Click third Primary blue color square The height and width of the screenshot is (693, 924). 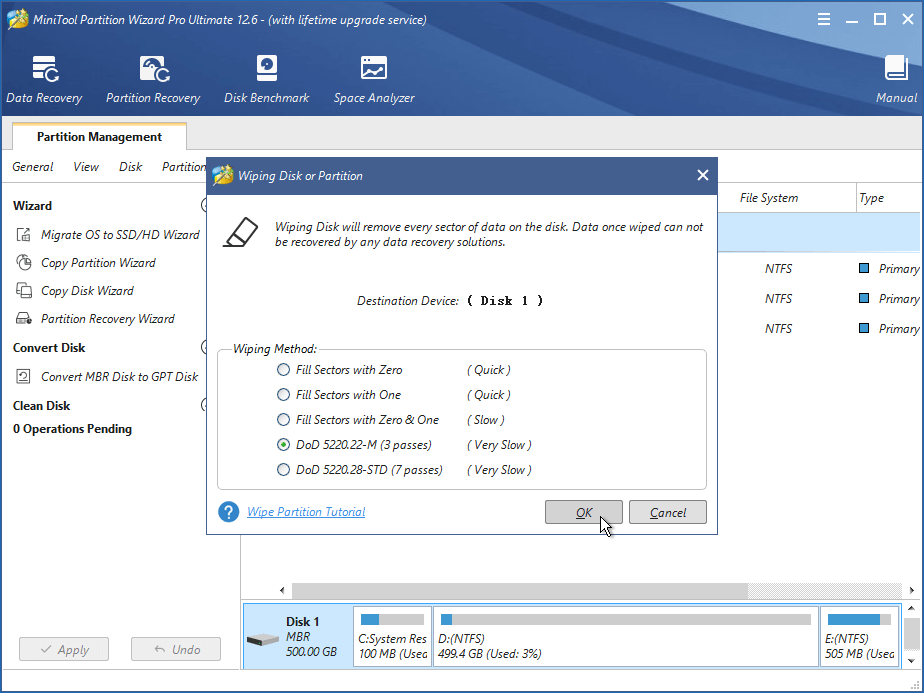864,328
